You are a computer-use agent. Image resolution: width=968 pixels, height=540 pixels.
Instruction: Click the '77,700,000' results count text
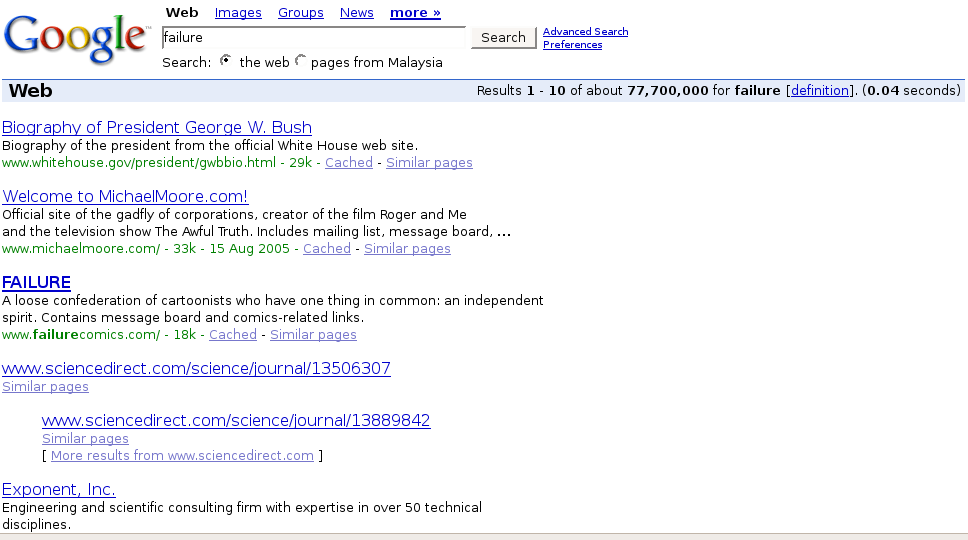(x=667, y=90)
